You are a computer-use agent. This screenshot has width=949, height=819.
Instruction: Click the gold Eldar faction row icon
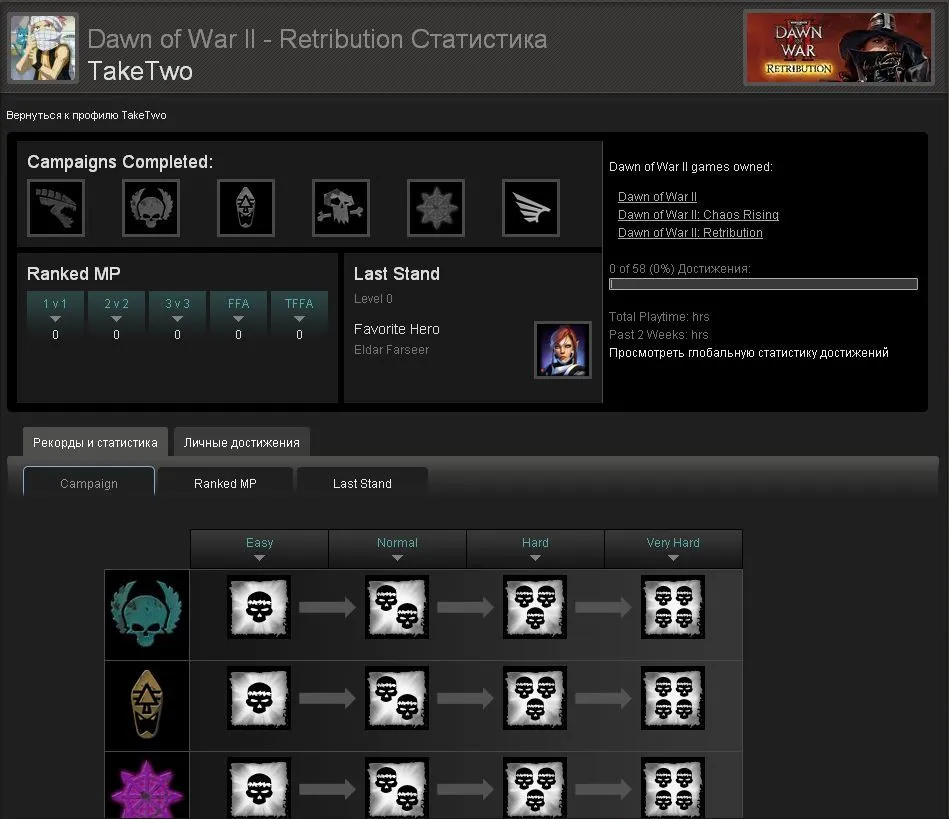coord(146,704)
